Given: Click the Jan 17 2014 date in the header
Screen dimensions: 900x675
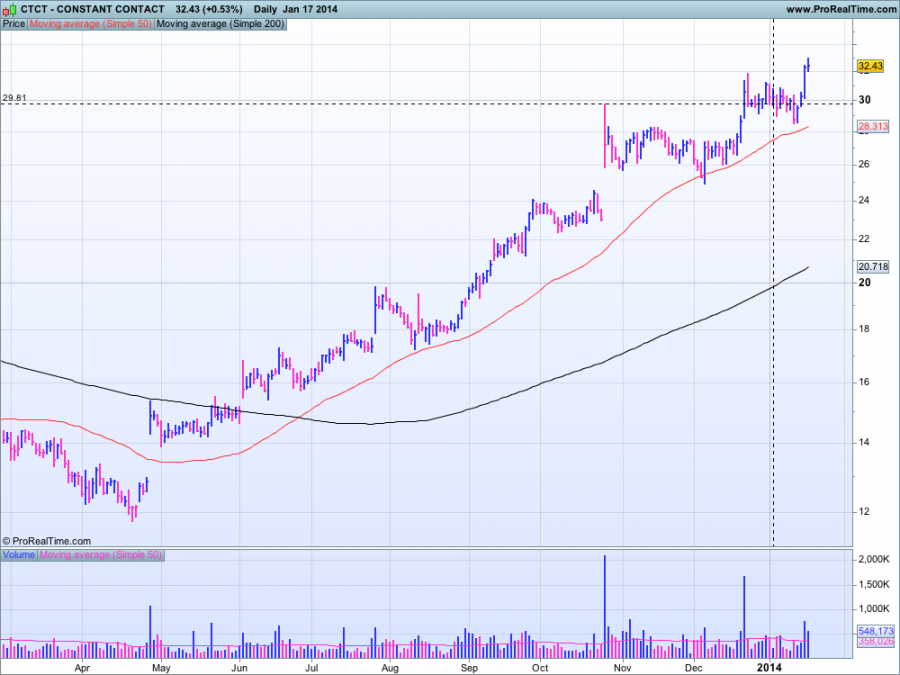Looking at the screenshot, I should coord(310,9).
